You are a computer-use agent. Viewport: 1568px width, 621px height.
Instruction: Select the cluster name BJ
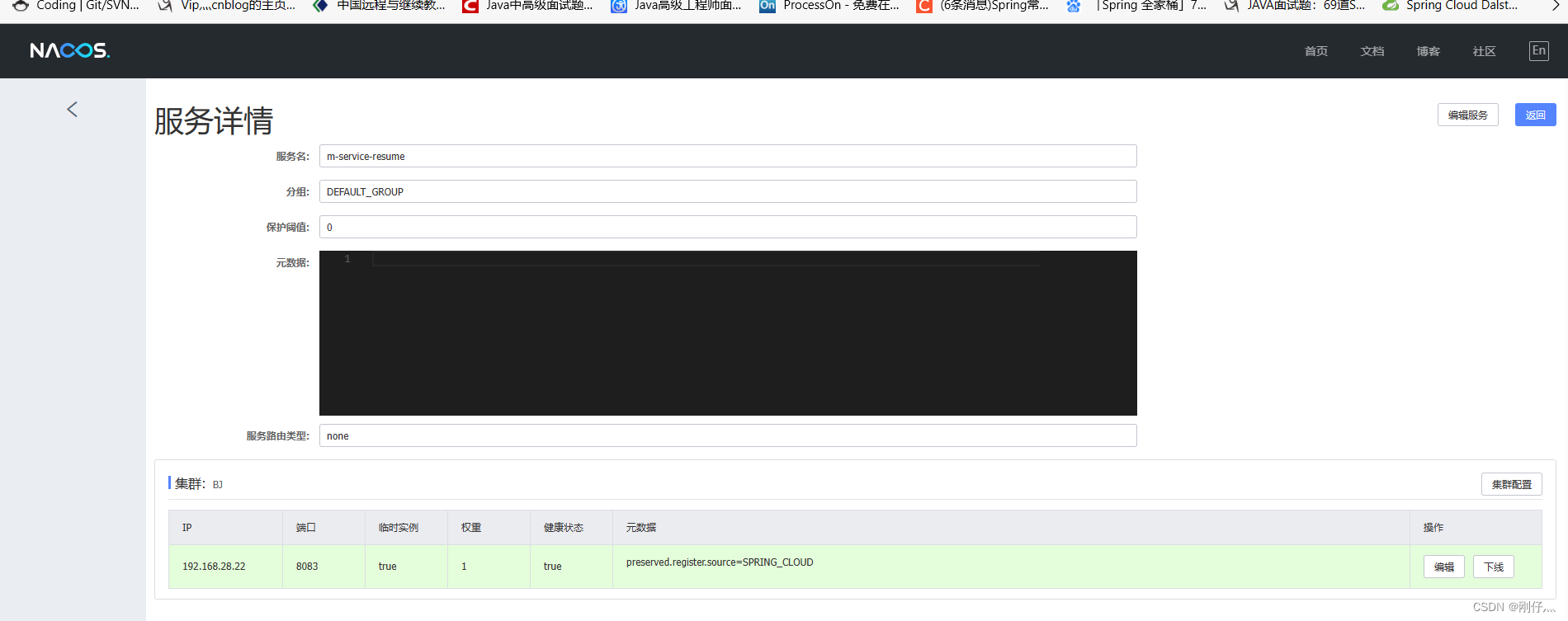tap(218, 485)
